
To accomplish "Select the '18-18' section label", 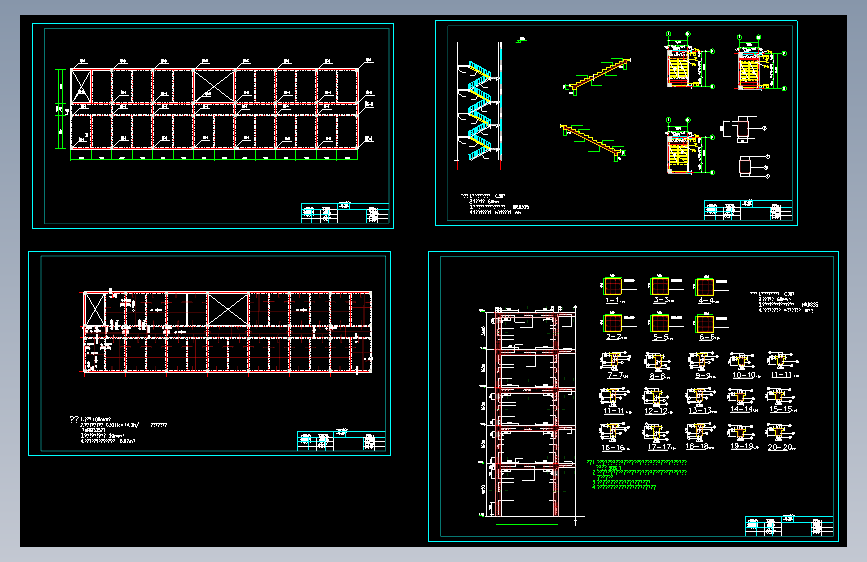I will pos(698,446).
